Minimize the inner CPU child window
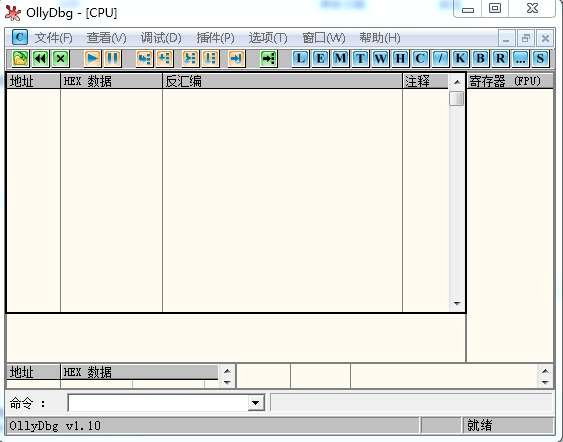Image resolution: width=563 pixels, height=442 pixels. [x=507, y=38]
